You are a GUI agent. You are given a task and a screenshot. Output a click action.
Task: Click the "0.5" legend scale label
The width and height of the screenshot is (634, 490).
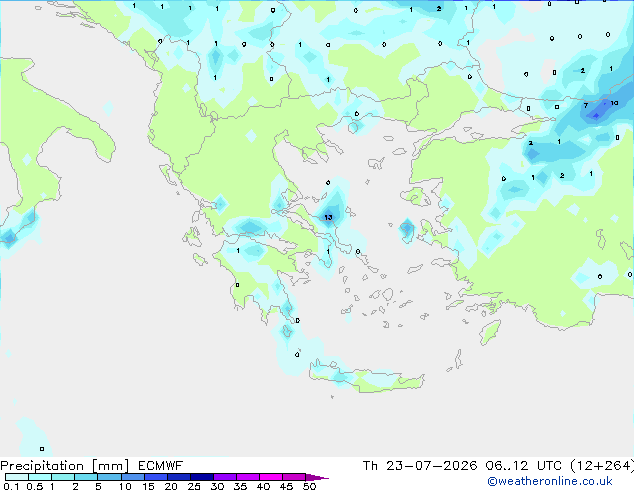(34, 486)
